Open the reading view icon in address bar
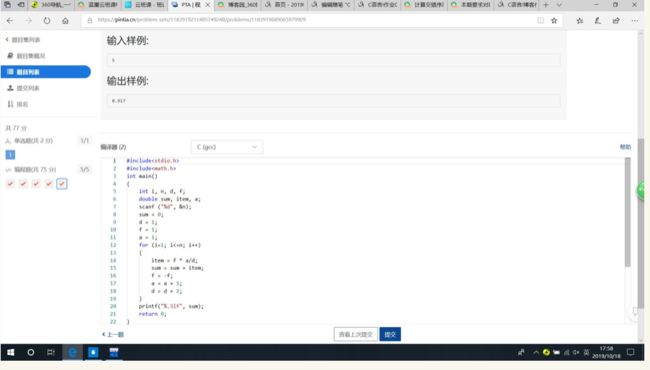 point(540,21)
